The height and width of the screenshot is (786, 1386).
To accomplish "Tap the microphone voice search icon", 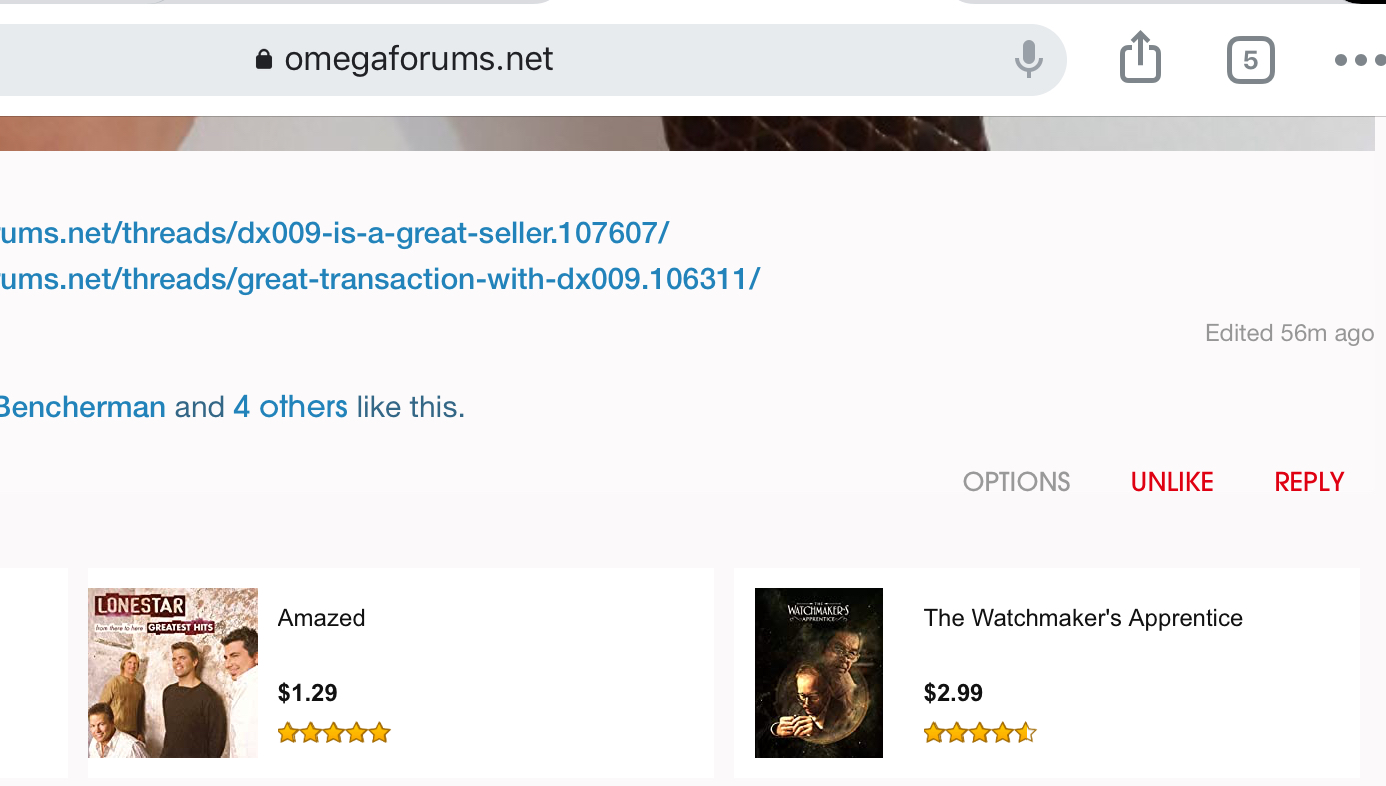I will pos(1028,59).
